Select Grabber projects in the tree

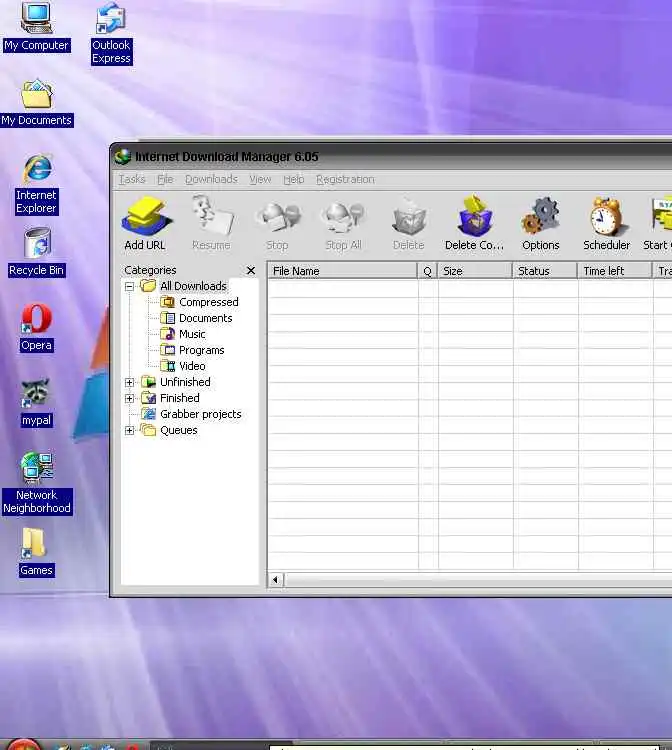[200, 414]
